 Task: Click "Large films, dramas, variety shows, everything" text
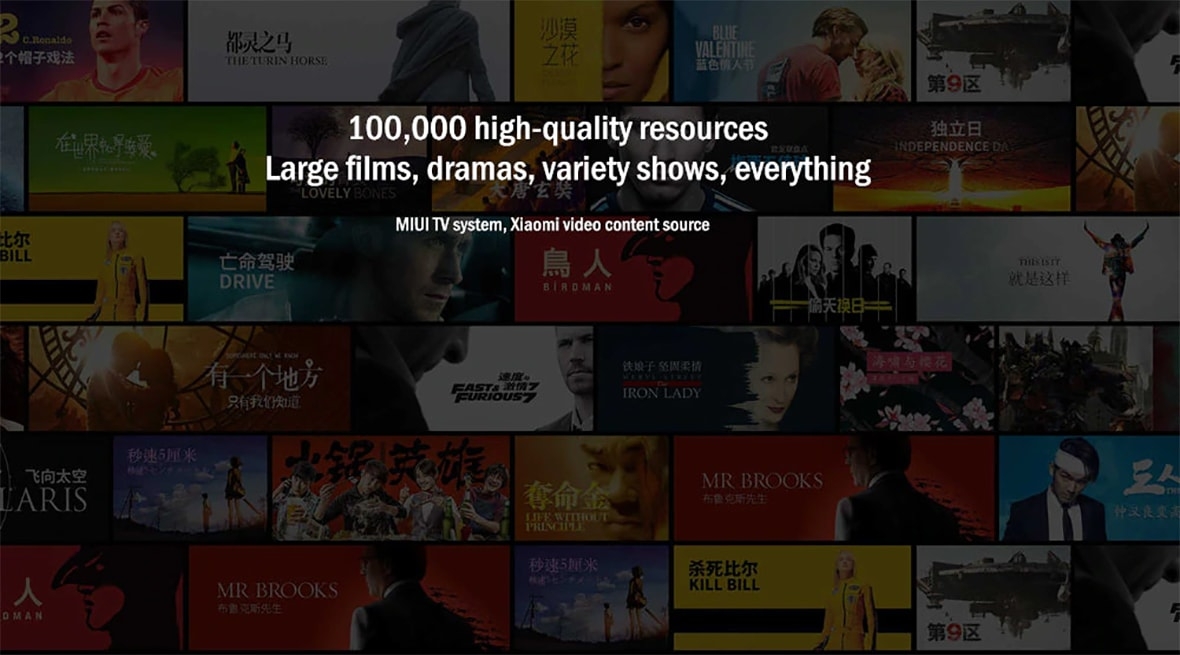coord(568,169)
